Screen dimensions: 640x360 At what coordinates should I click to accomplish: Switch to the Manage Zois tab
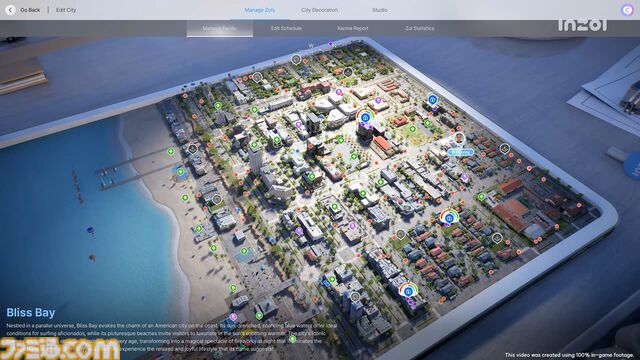tap(260, 10)
